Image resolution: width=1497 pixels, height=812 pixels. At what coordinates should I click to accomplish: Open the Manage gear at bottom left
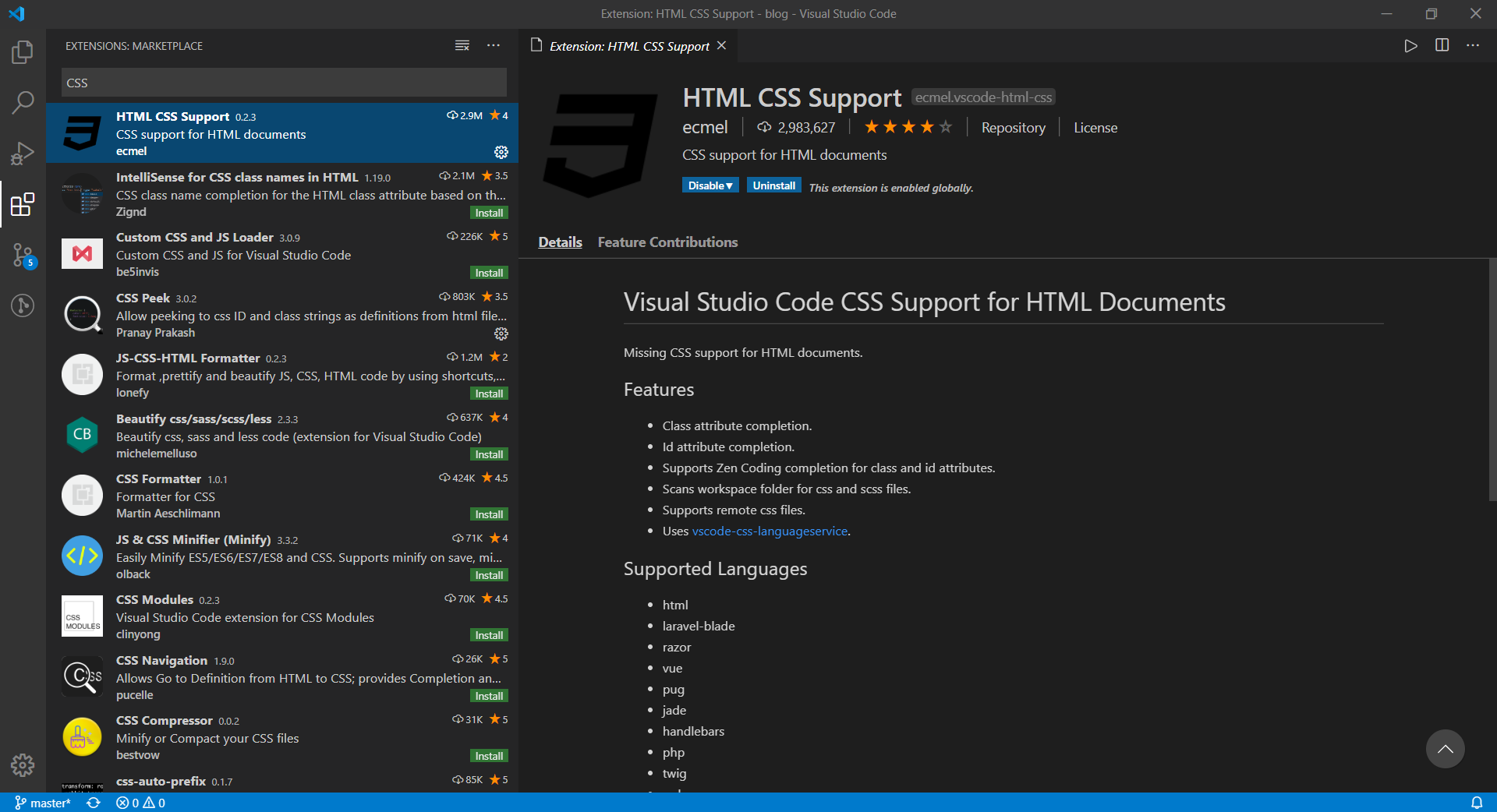point(23,766)
